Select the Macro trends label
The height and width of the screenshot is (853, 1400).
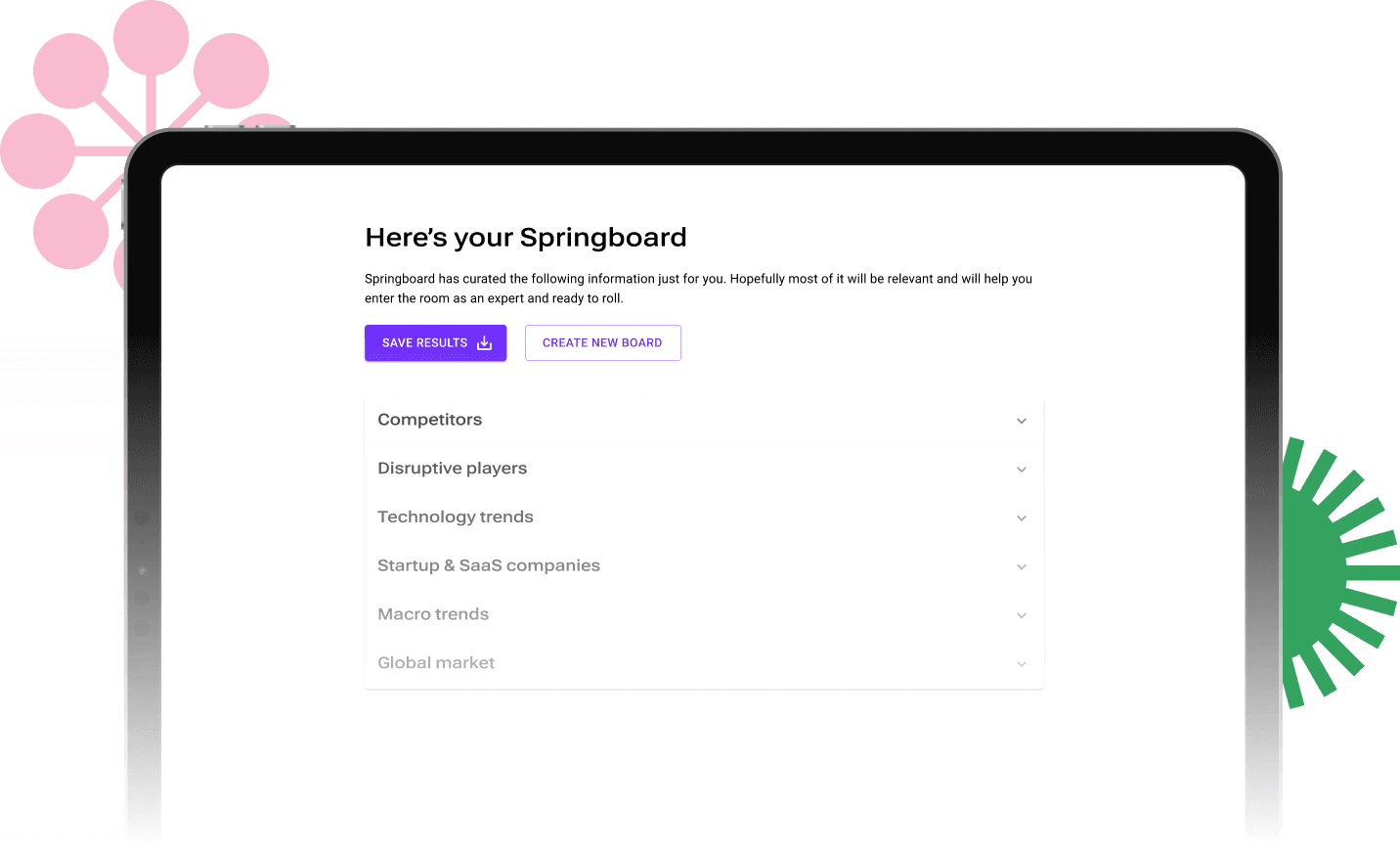point(433,614)
